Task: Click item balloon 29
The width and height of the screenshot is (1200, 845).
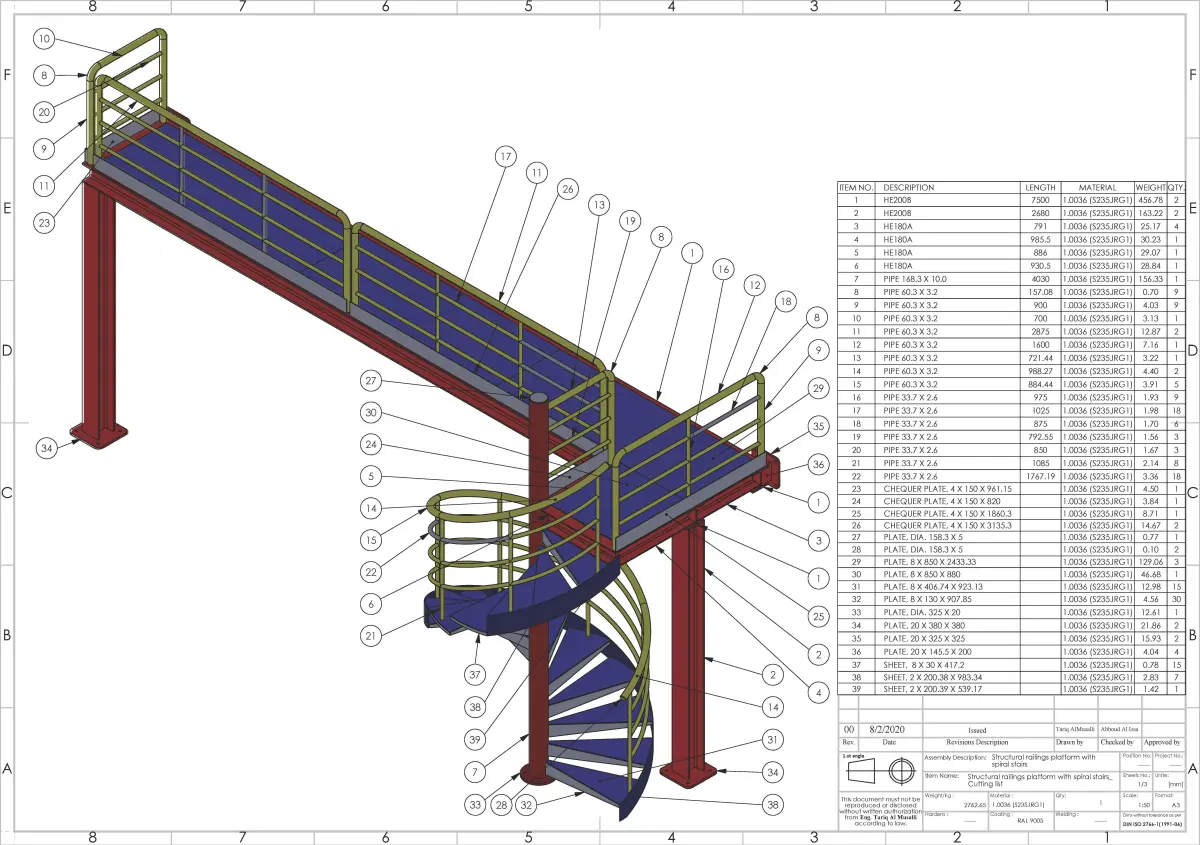Action: pos(817,387)
